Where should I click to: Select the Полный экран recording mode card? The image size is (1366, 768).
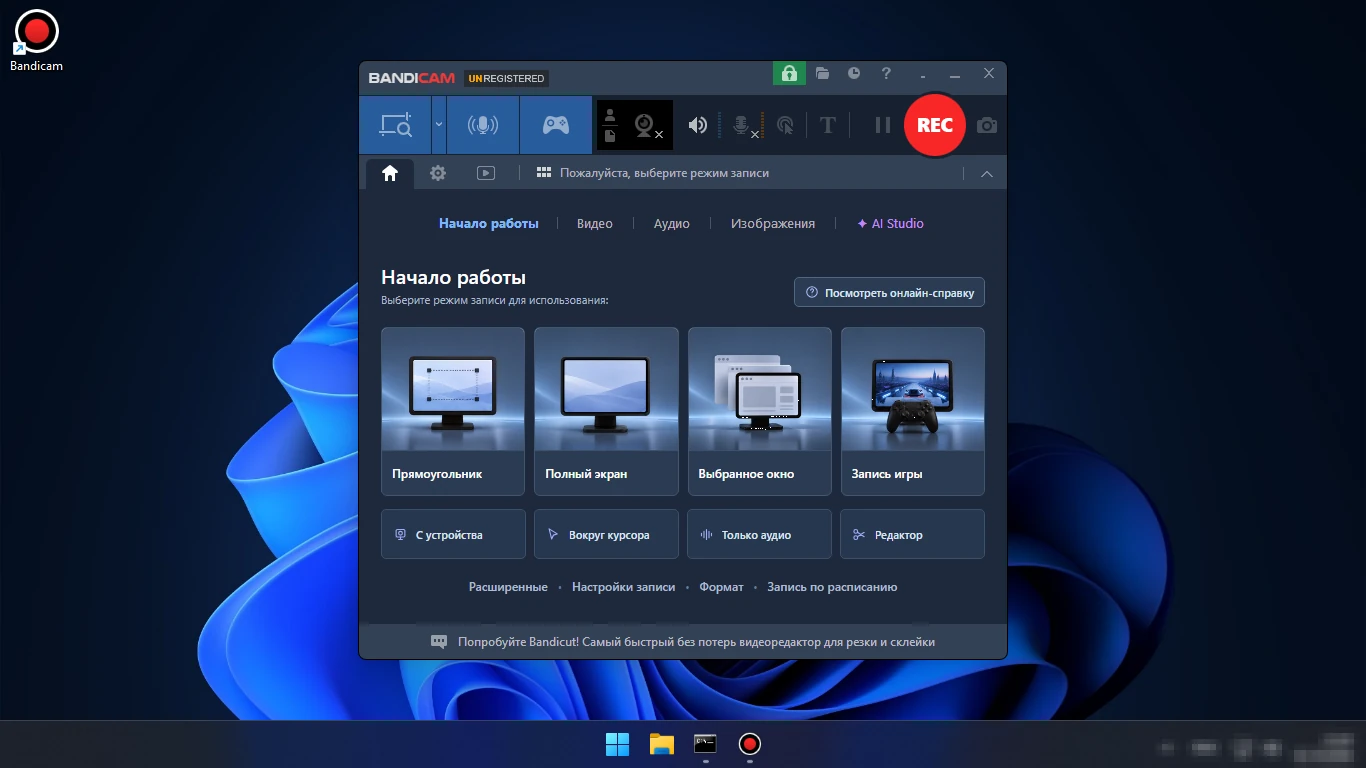click(x=606, y=411)
